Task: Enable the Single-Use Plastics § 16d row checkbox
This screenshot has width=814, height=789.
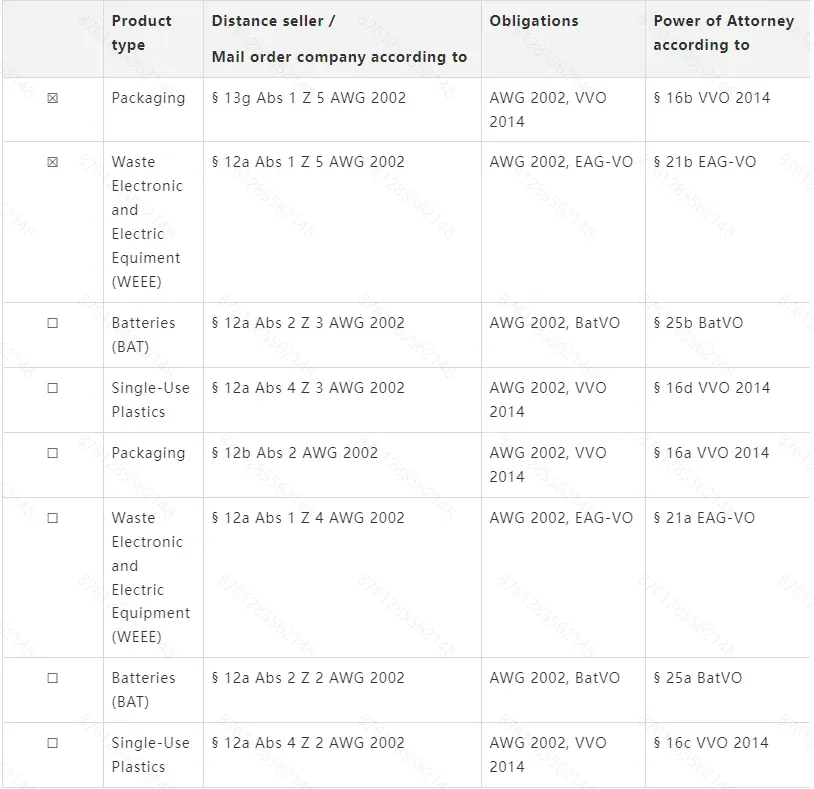Action: pyautogui.click(x=53, y=388)
